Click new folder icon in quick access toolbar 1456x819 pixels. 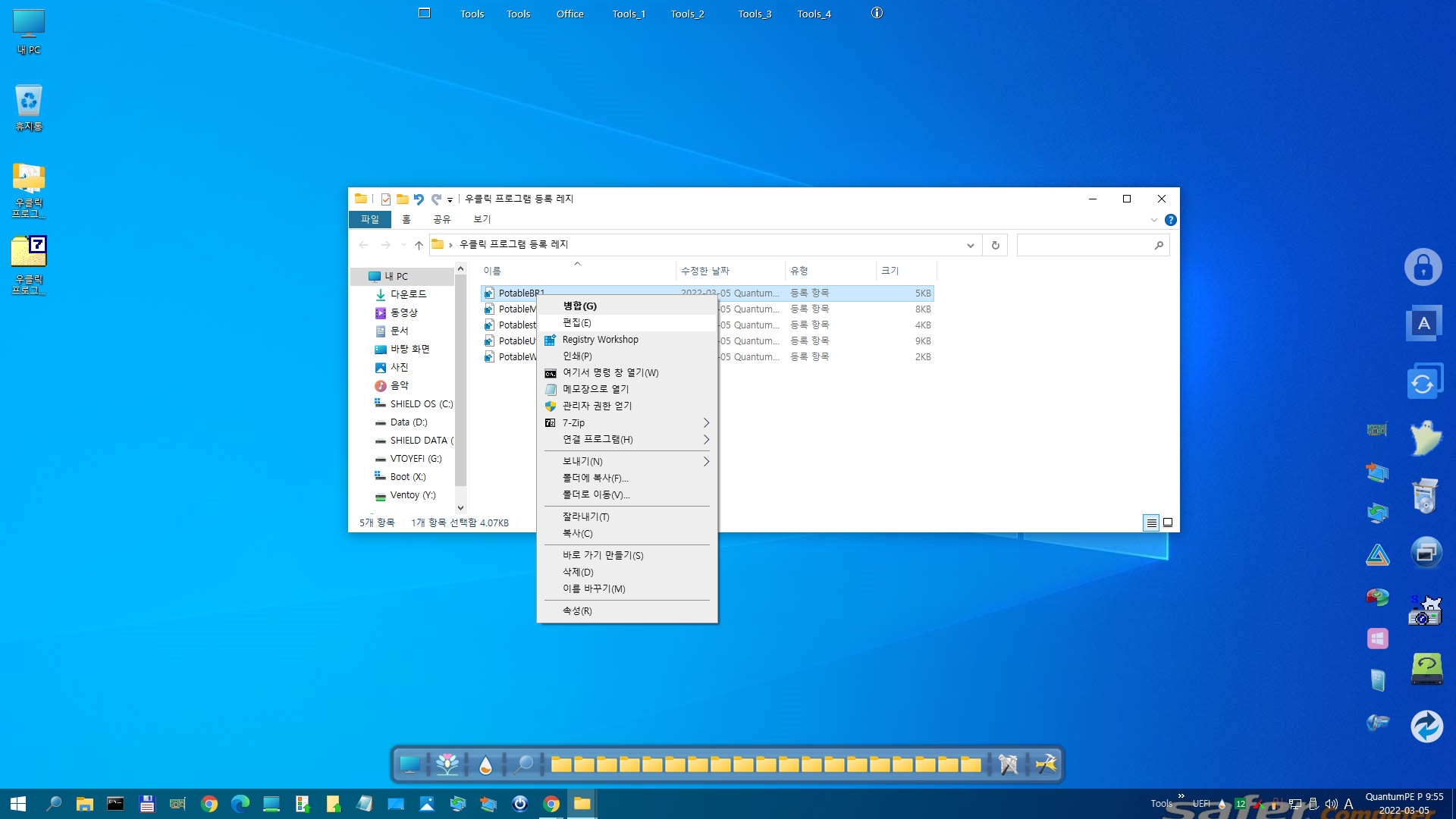coord(402,199)
